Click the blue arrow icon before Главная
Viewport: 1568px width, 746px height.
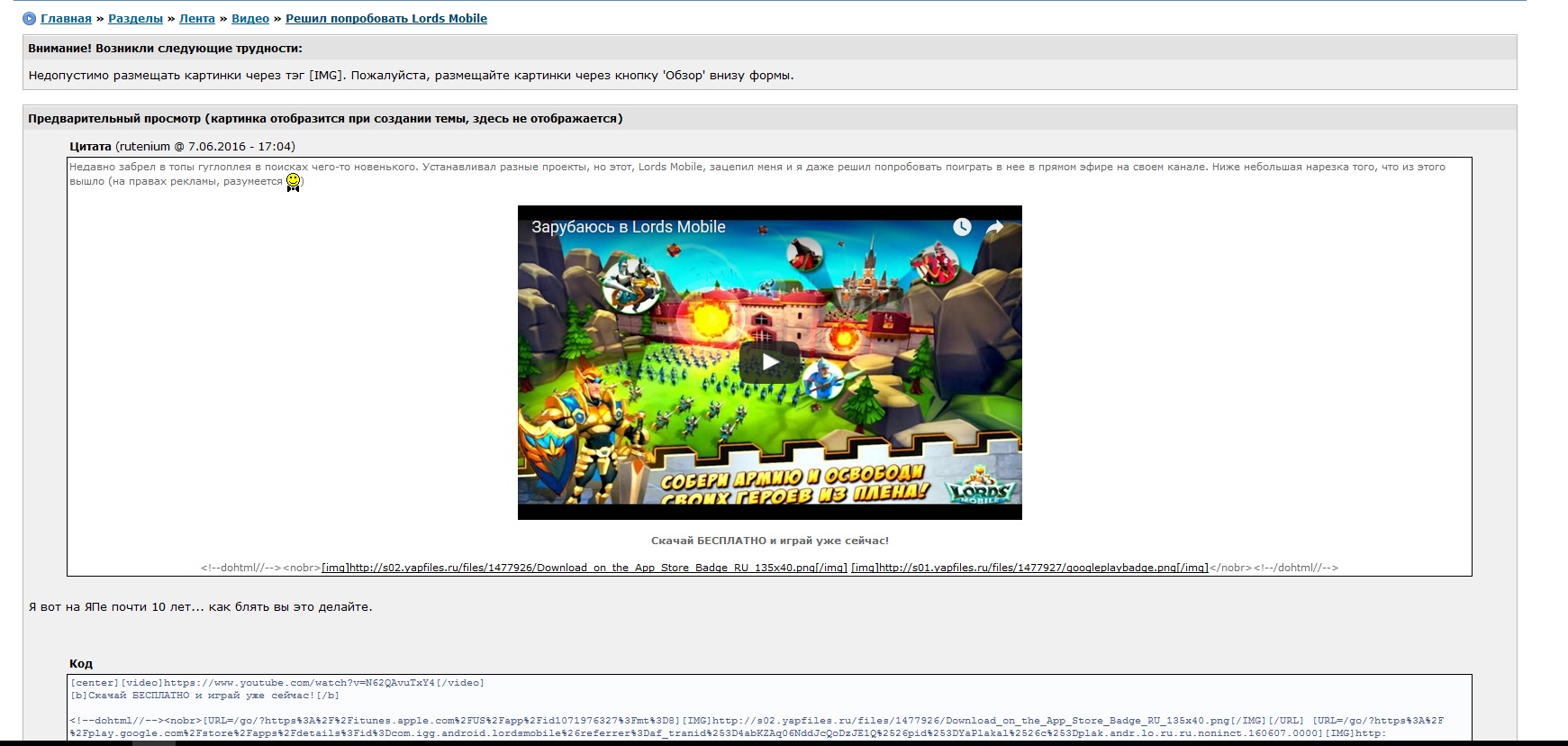(29, 19)
